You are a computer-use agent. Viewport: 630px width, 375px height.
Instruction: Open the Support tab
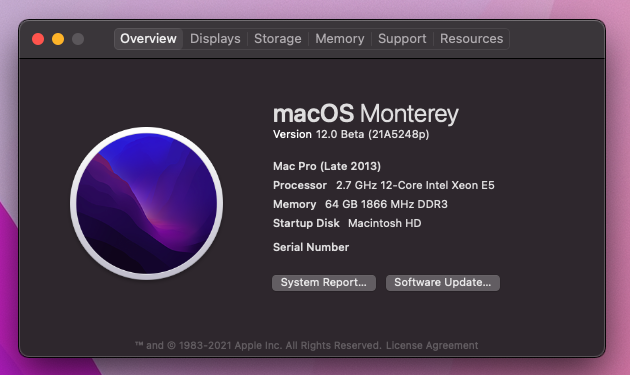402,39
